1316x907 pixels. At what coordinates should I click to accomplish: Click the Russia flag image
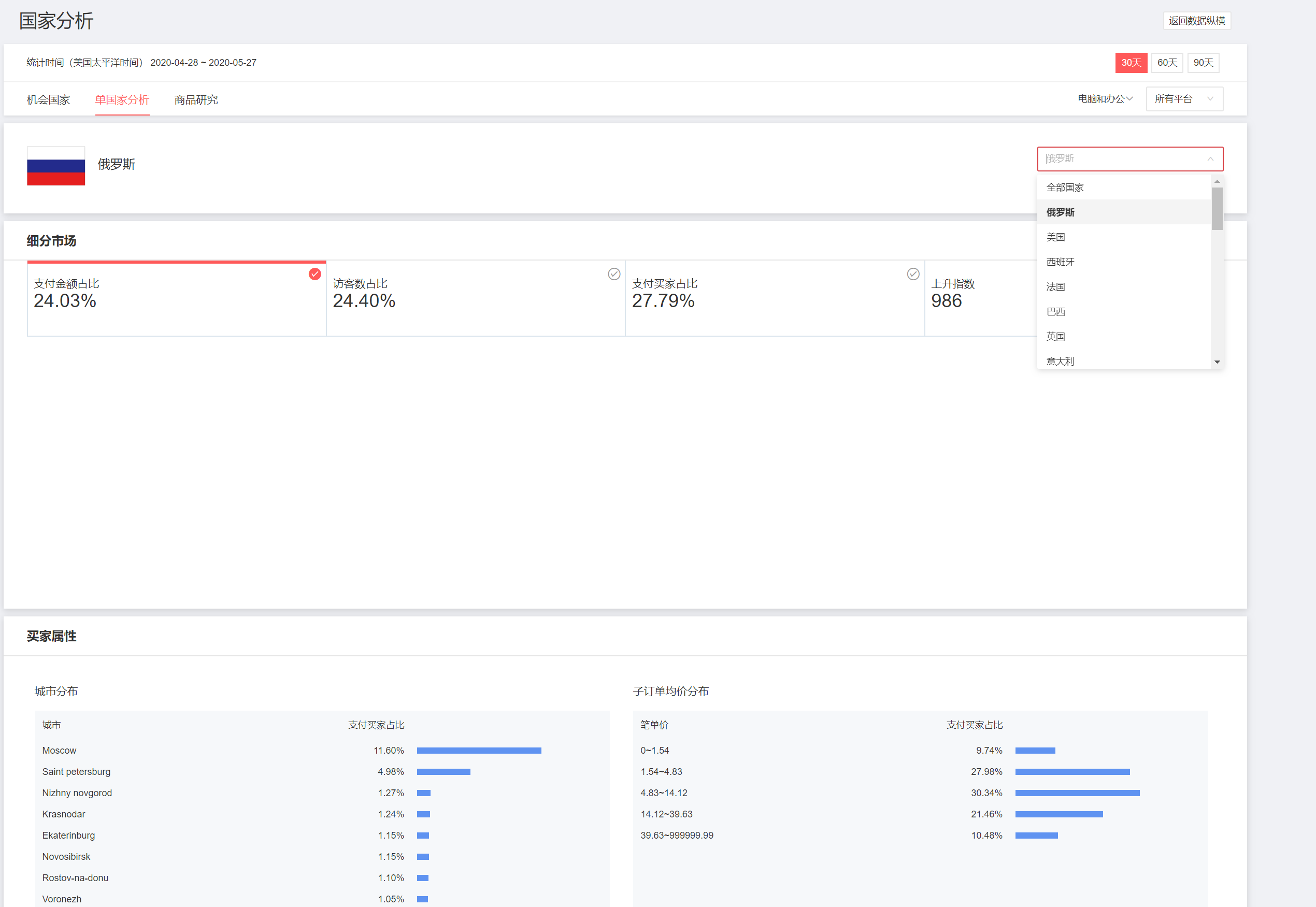(x=56, y=166)
